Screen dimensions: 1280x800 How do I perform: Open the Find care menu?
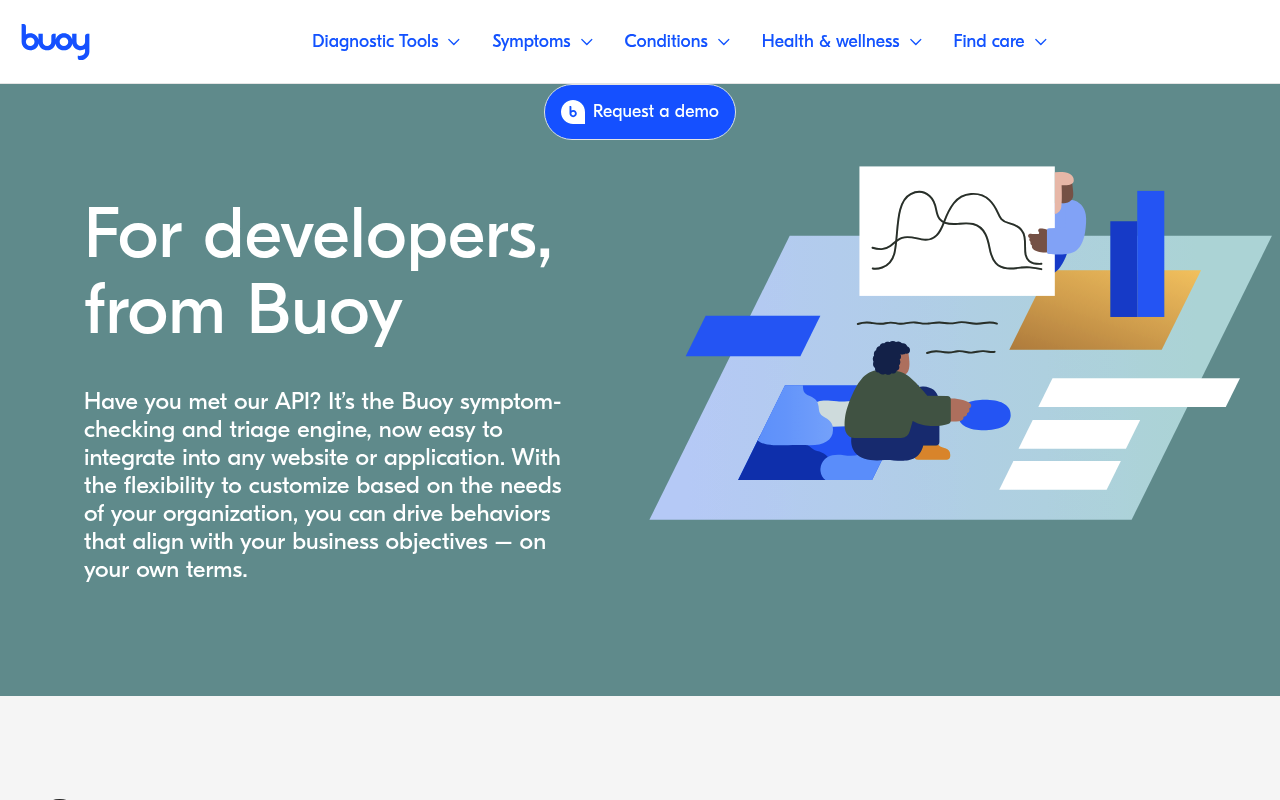[x=989, y=41]
